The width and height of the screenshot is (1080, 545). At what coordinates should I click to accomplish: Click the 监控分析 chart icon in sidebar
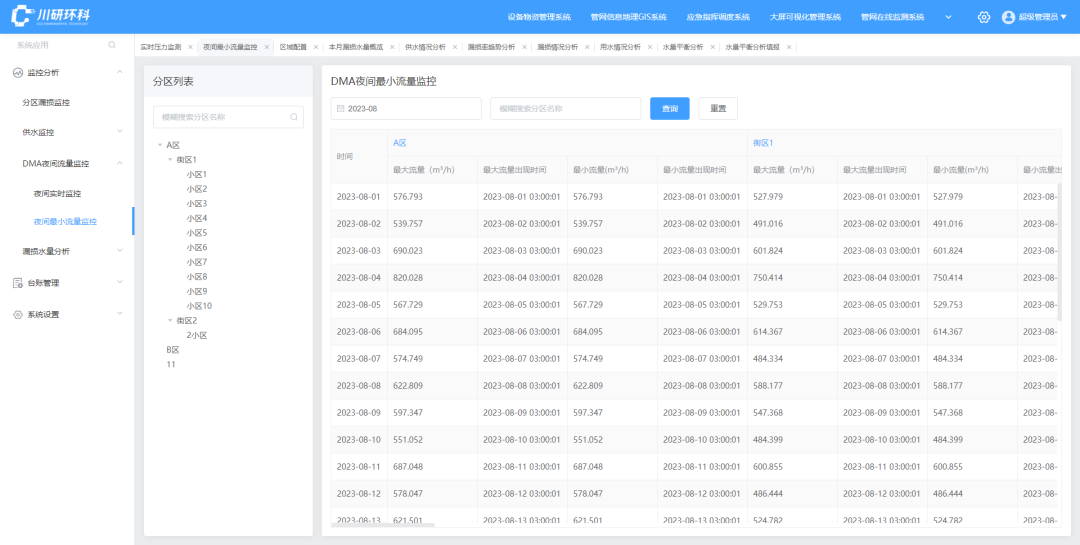17,72
